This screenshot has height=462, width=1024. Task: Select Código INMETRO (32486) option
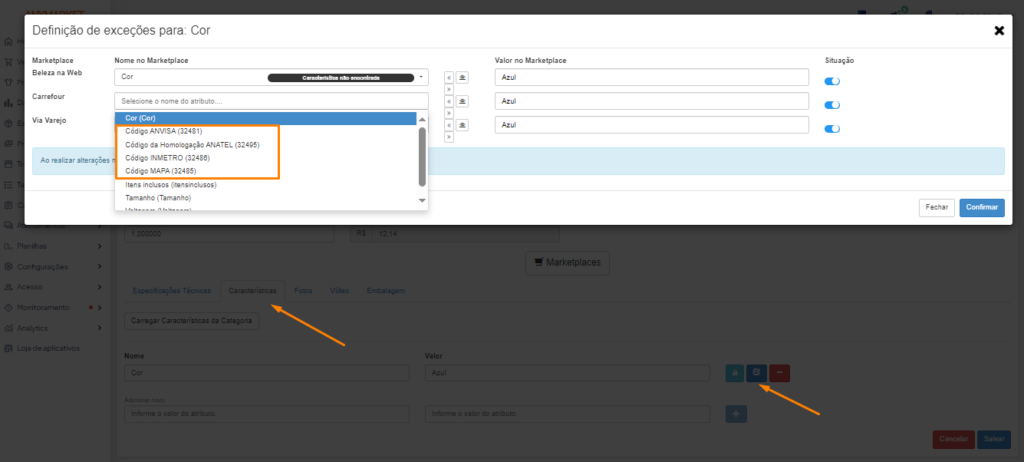(x=266, y=158)
